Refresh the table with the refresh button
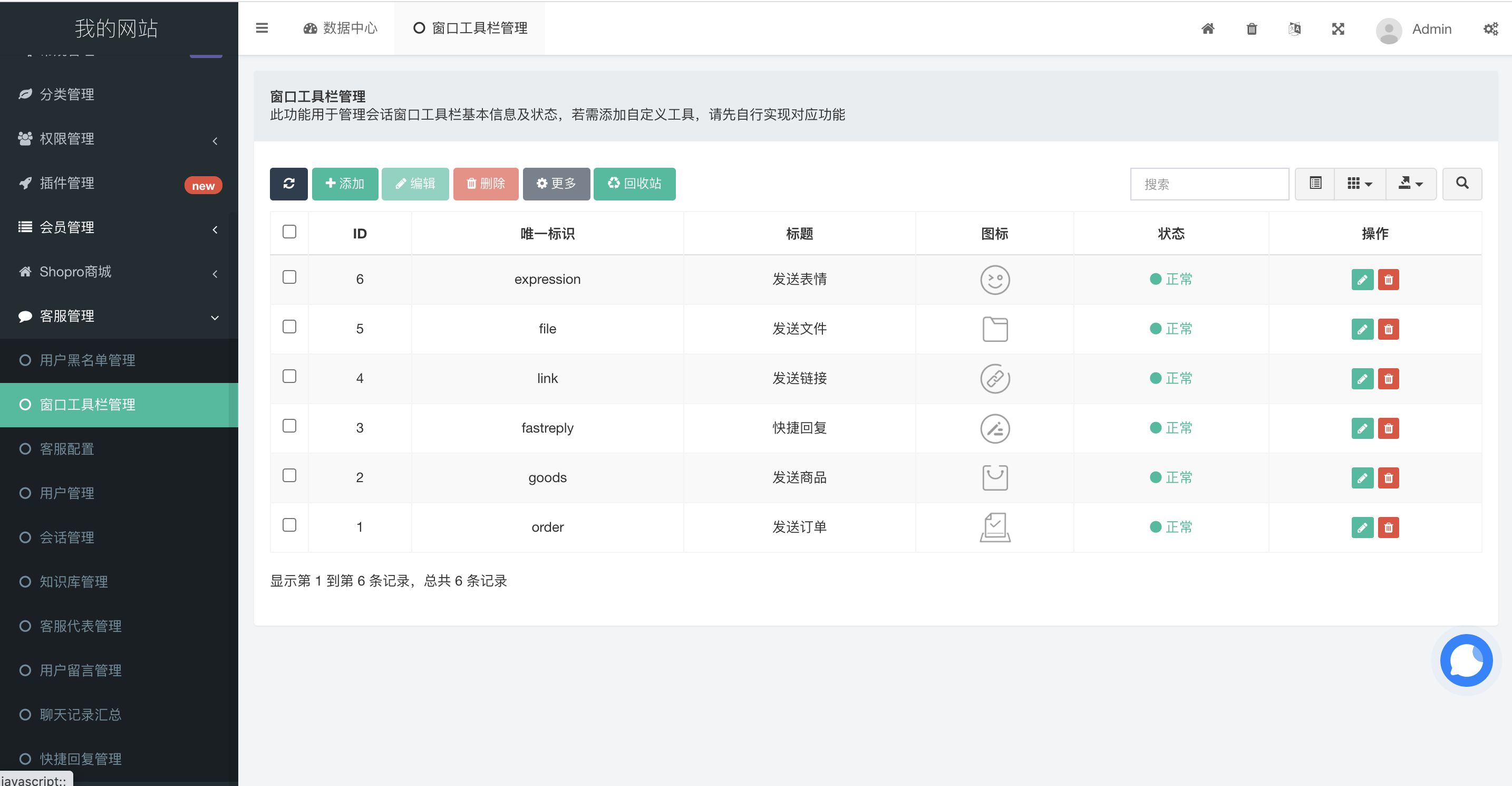 (289, 184)
